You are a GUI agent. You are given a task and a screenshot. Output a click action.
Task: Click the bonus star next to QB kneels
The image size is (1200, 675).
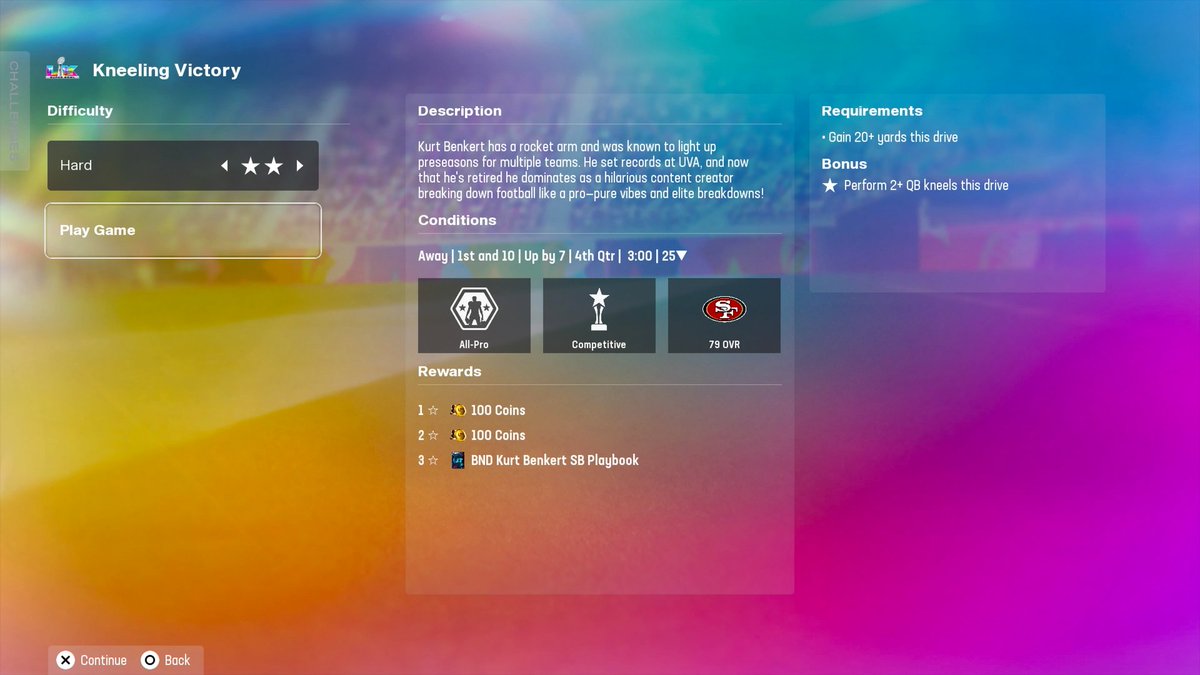(829, 185)
